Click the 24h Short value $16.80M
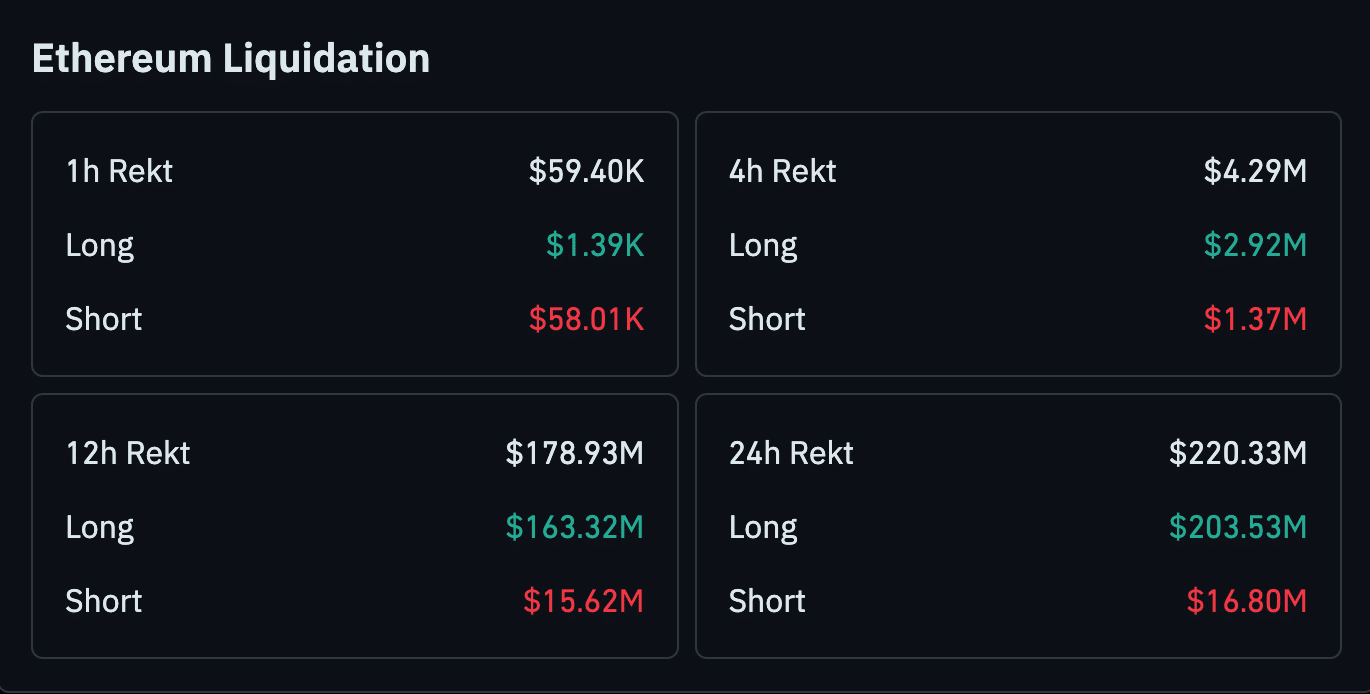Viewport: 1370px width, 694px height. coord(1246,601)
